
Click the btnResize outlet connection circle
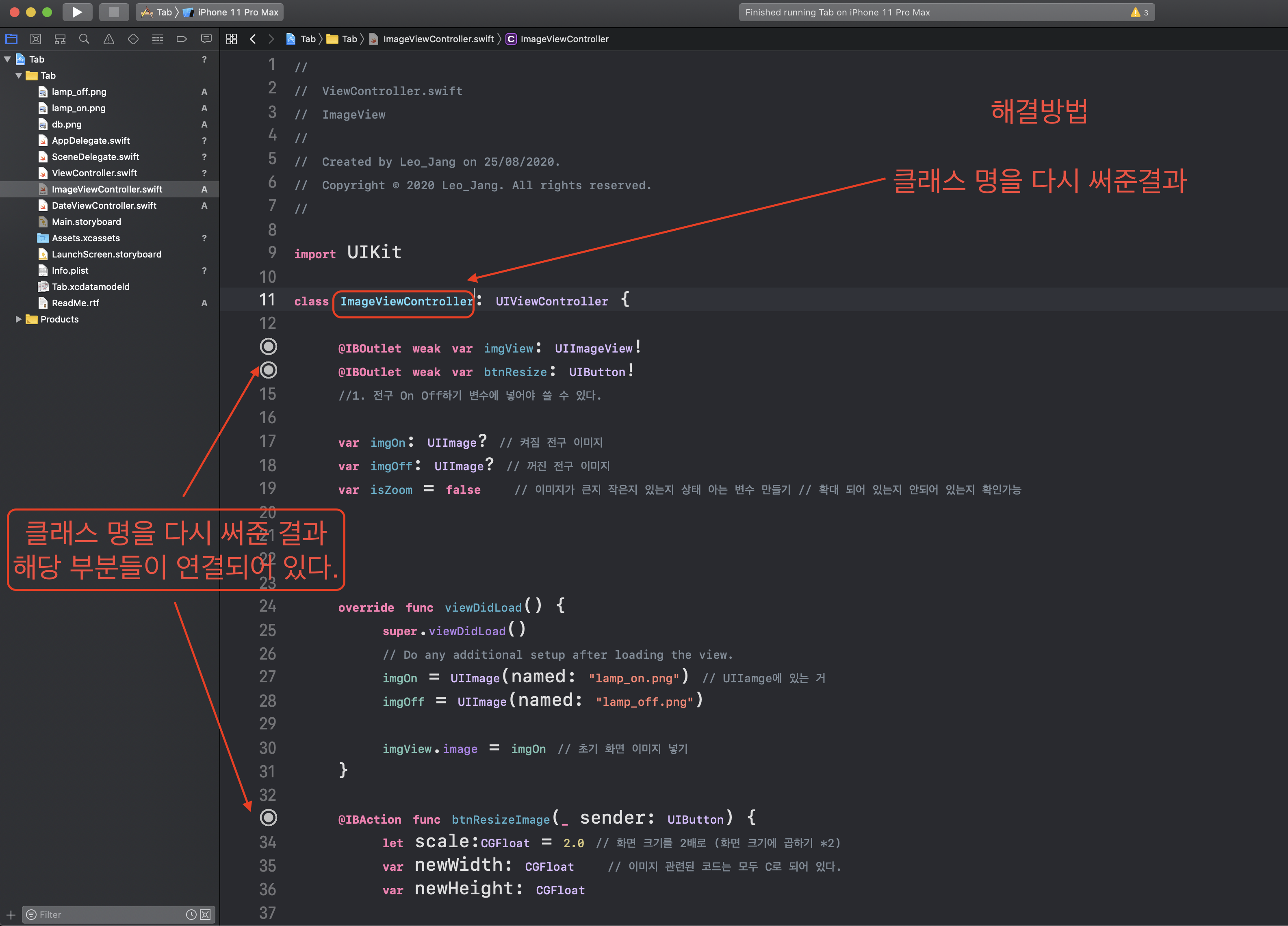pyautogui.click(x=268, y=370)
